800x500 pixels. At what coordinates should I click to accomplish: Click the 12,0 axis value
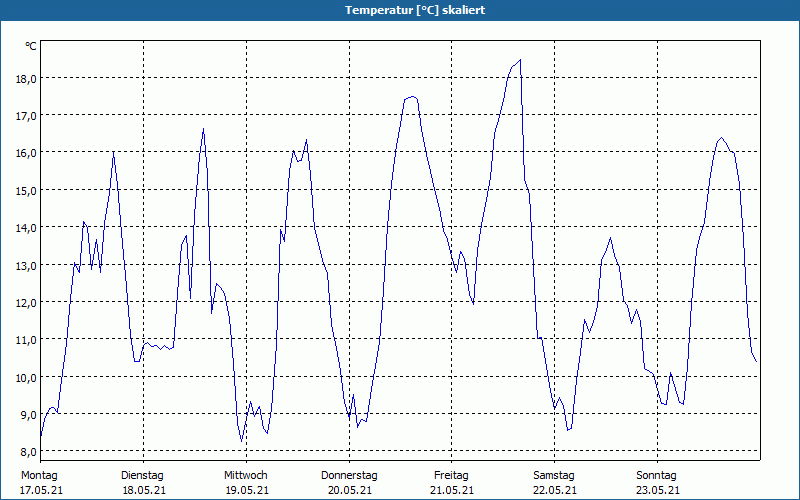point(28,303)
